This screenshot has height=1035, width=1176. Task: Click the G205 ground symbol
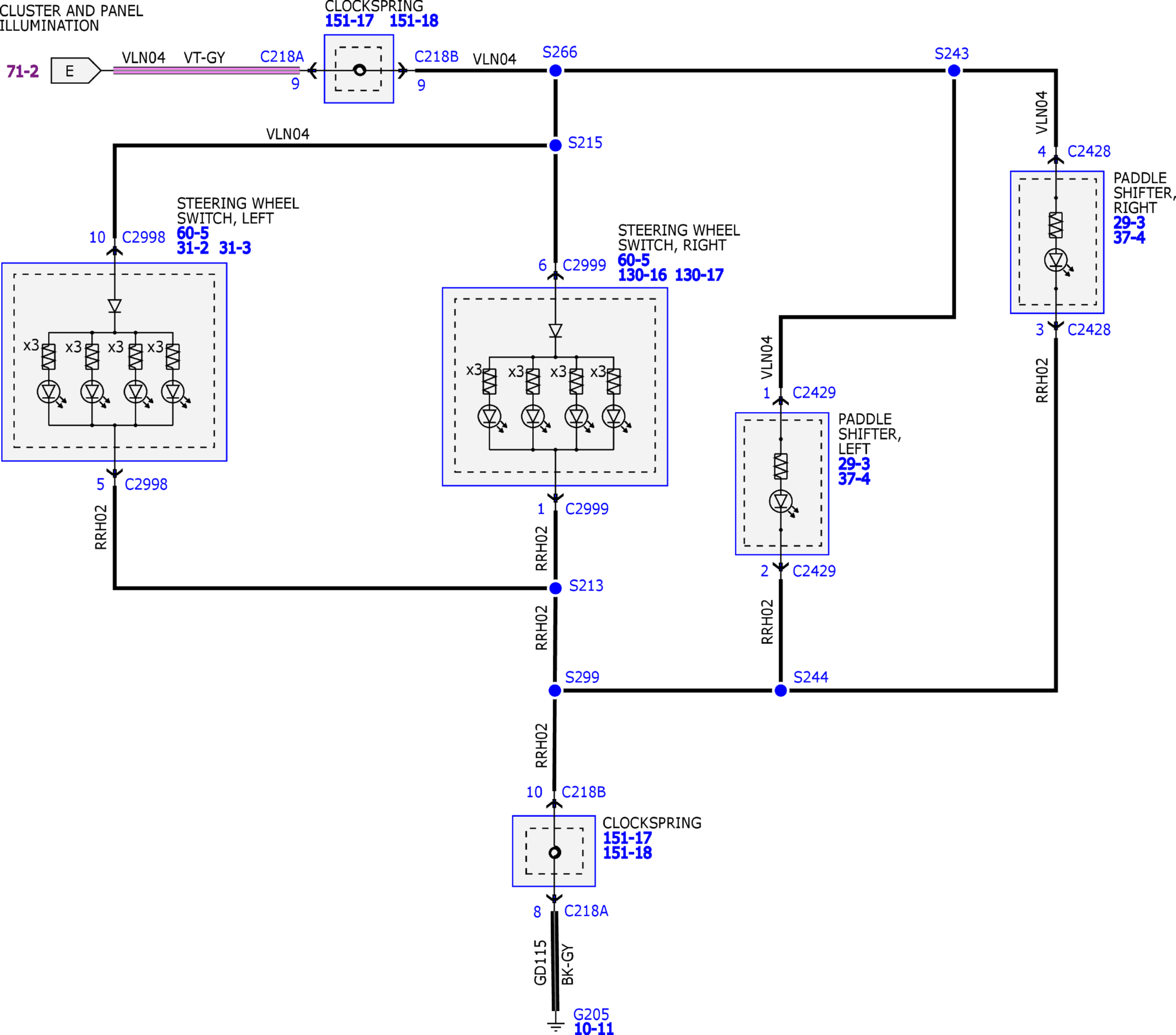coord(555,1026)
